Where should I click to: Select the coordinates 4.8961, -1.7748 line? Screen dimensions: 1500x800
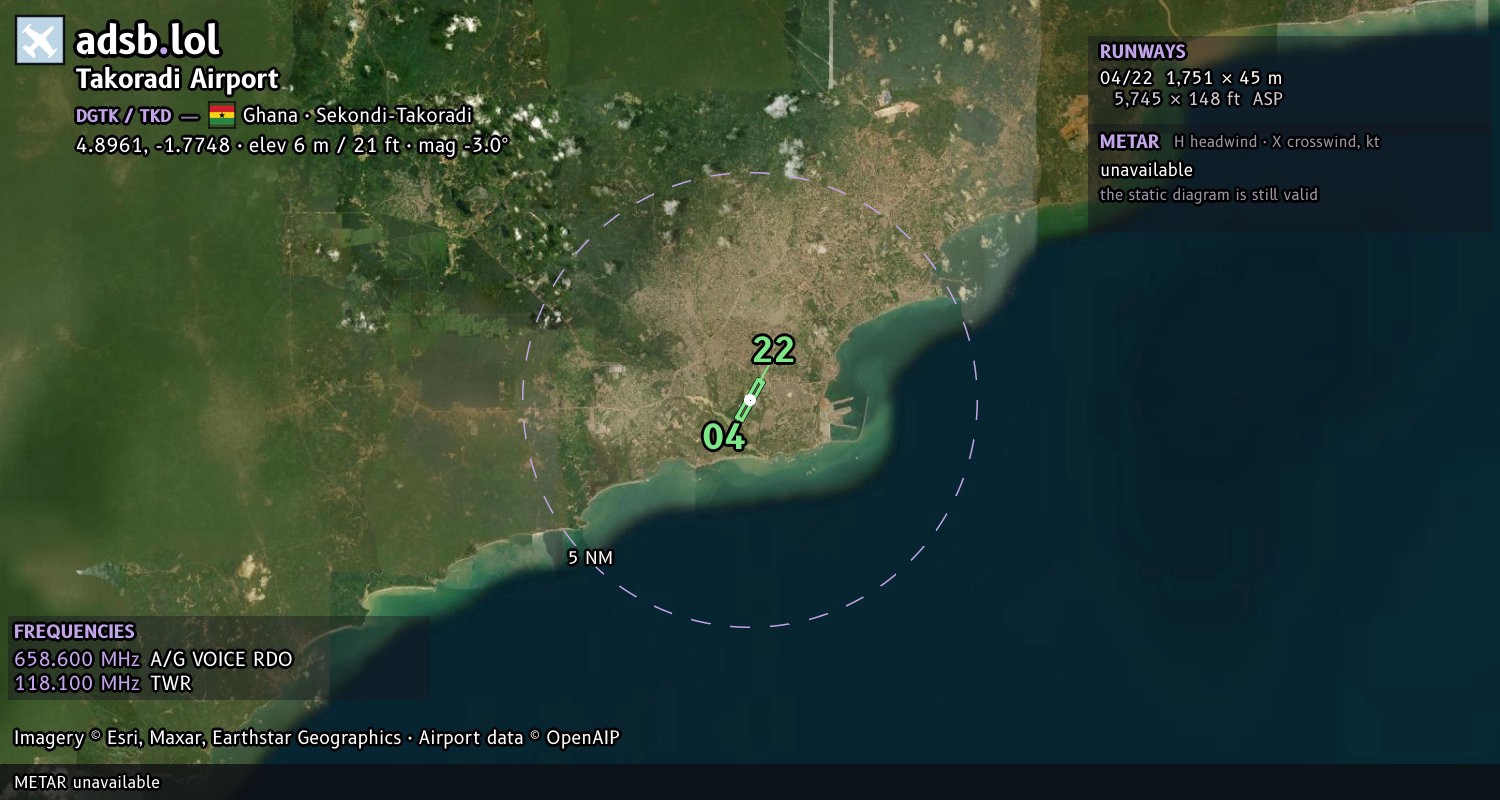click(292, 145)
